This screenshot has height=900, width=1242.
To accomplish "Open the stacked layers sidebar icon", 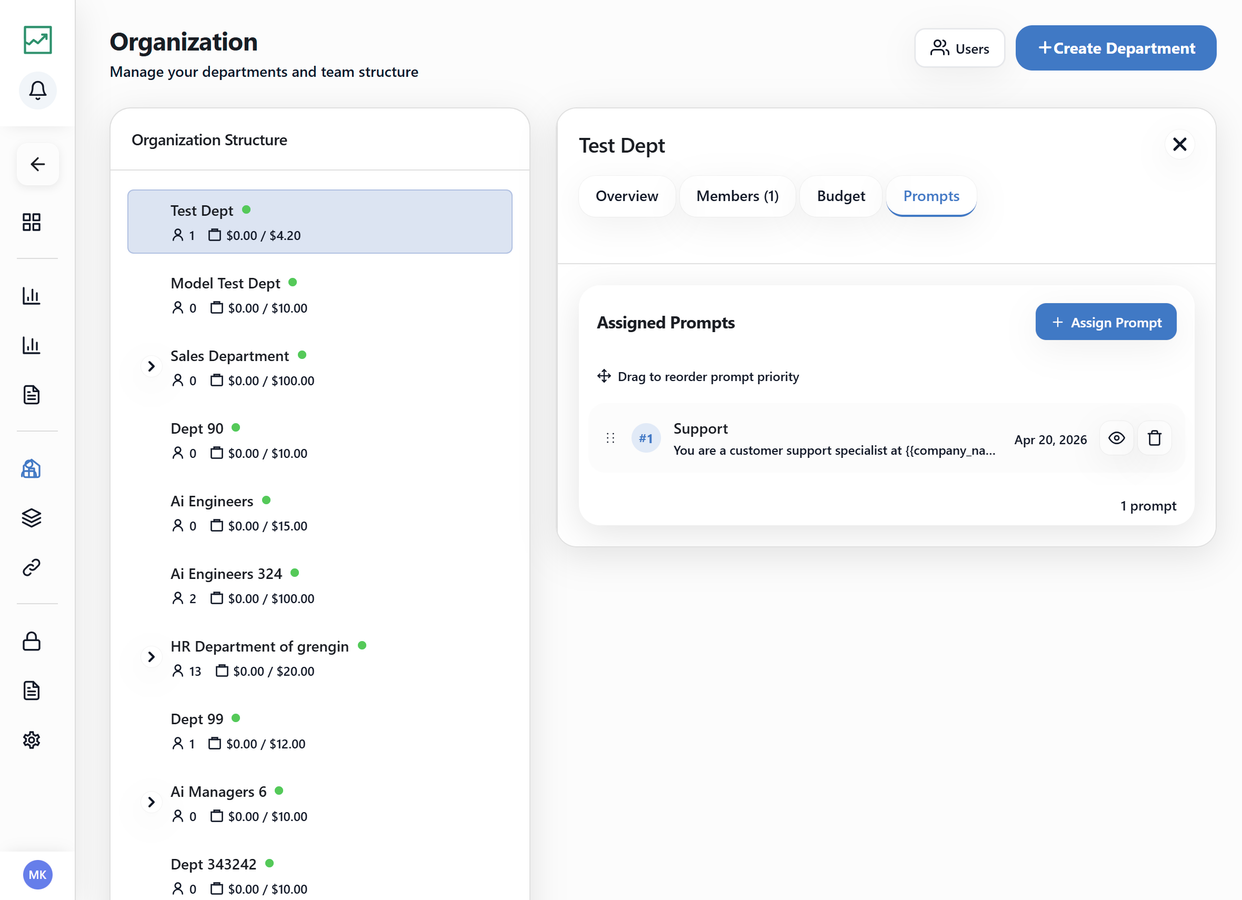I will coord(32,518).
